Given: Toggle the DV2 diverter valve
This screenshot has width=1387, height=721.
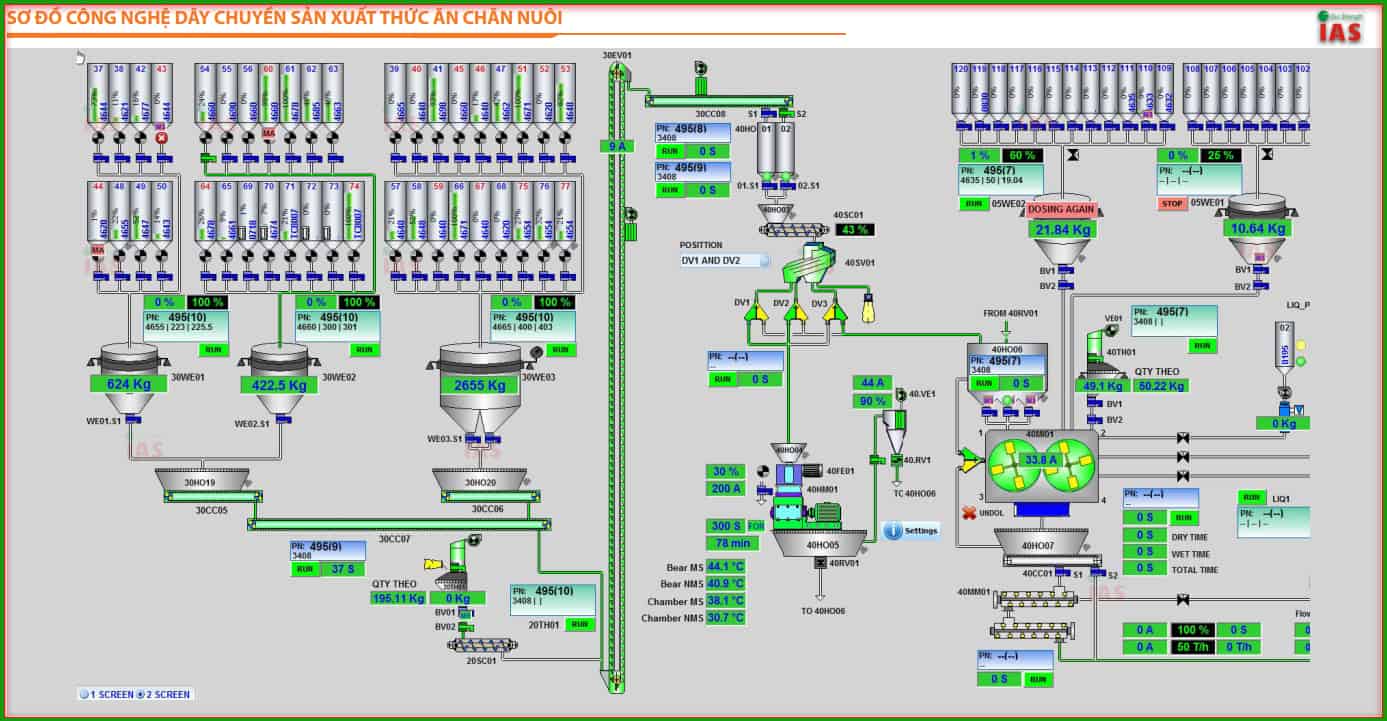Looking at the screenshot, I should pyautogui.click(x=796, y=313).
